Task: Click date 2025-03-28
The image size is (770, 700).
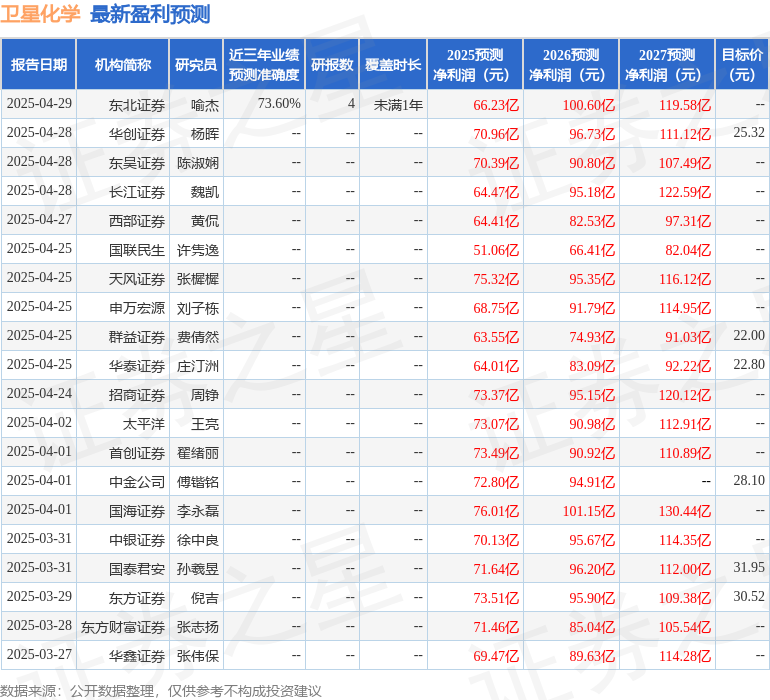Action: tap(39, 625)
